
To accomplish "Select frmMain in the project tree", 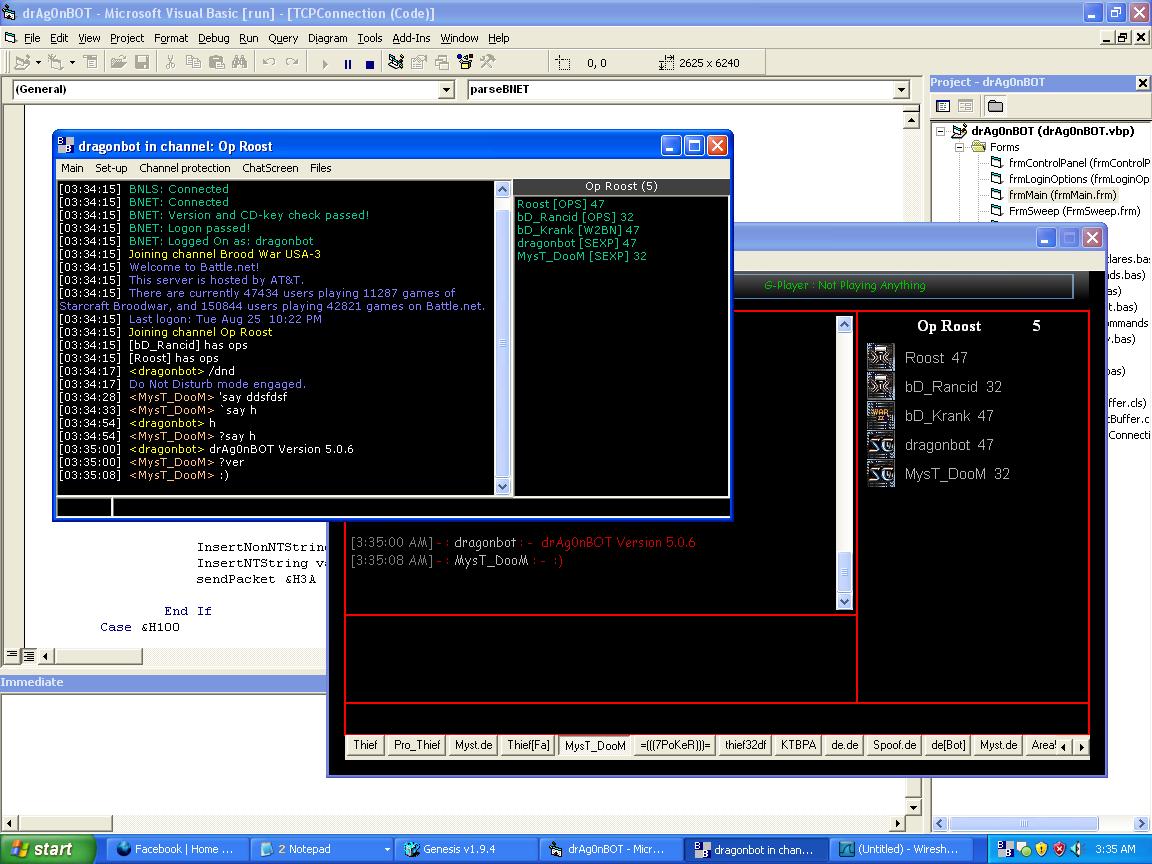I will click(1062, 195).
